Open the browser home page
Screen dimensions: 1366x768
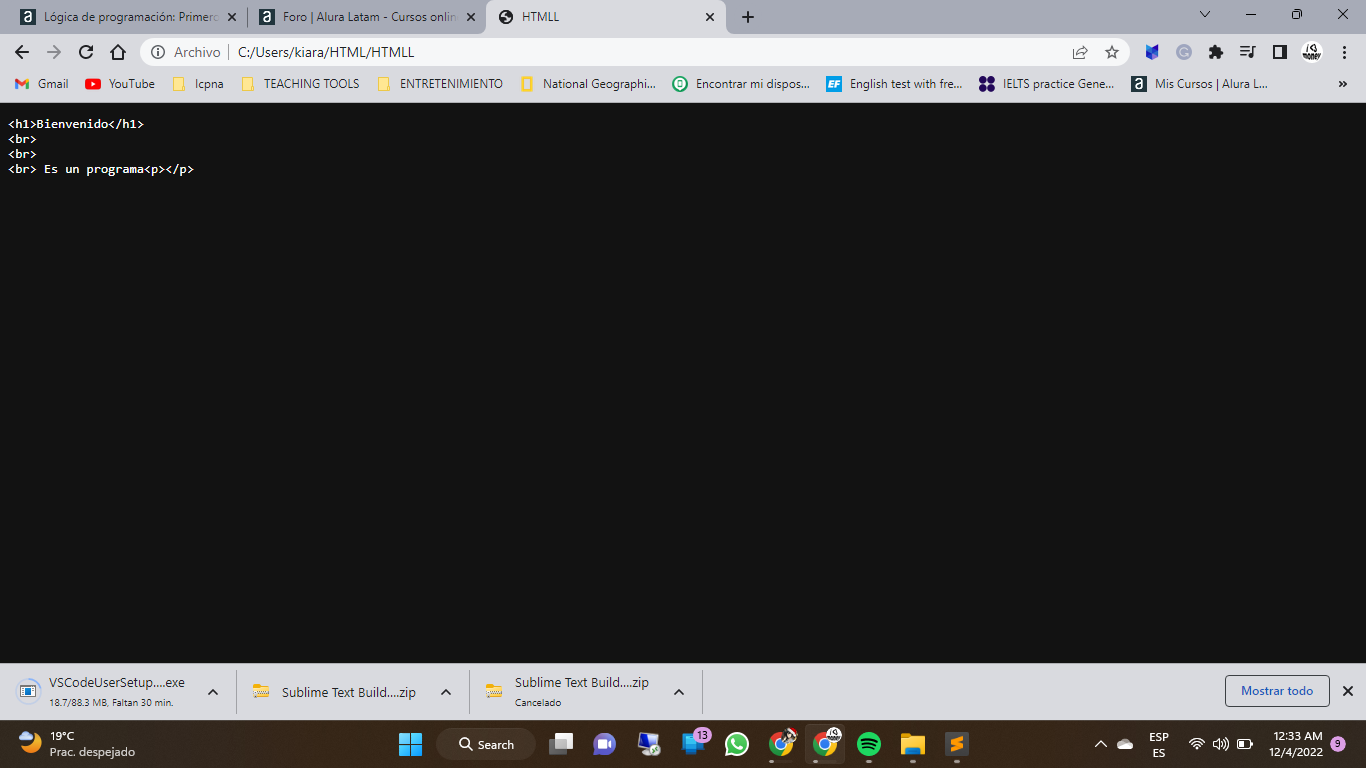point(118,52)
